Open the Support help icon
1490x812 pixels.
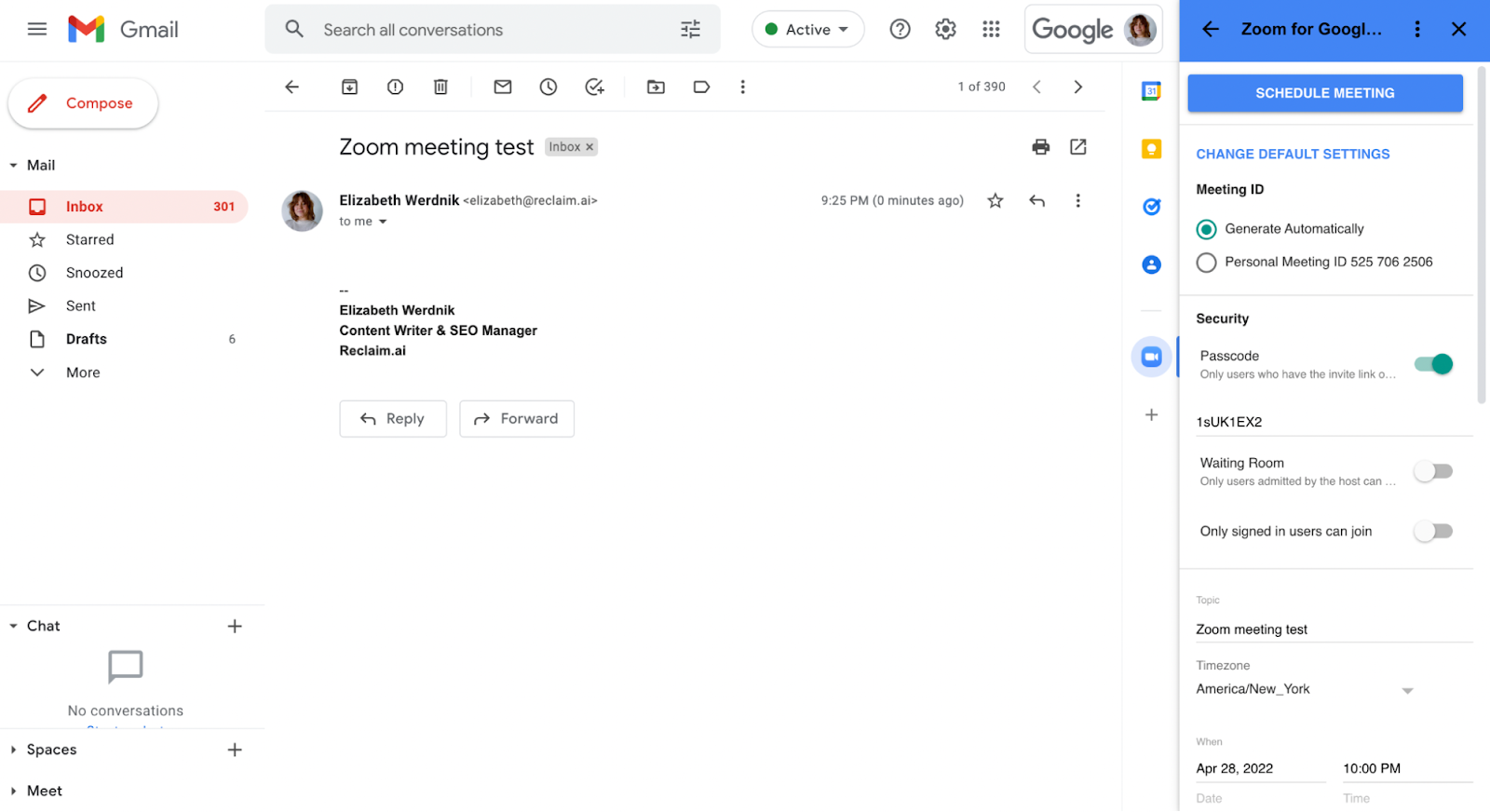point(900,30)
